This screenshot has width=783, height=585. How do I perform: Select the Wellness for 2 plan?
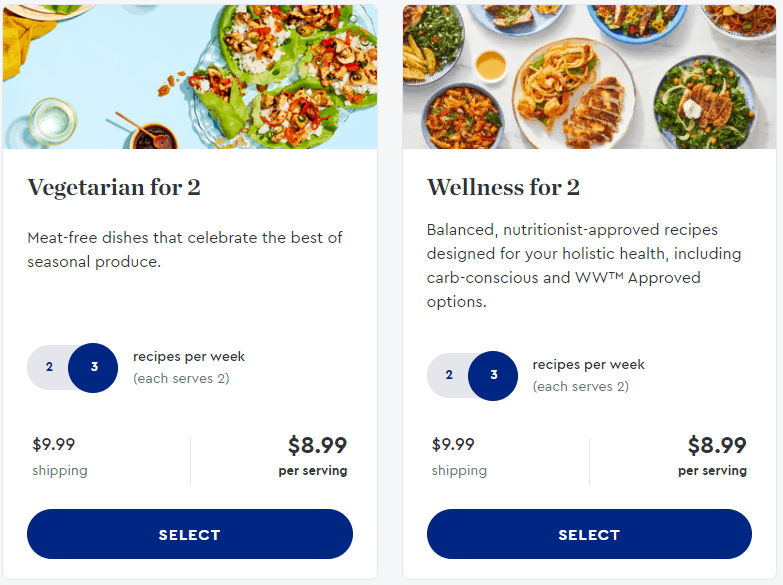tap(589, 534)
